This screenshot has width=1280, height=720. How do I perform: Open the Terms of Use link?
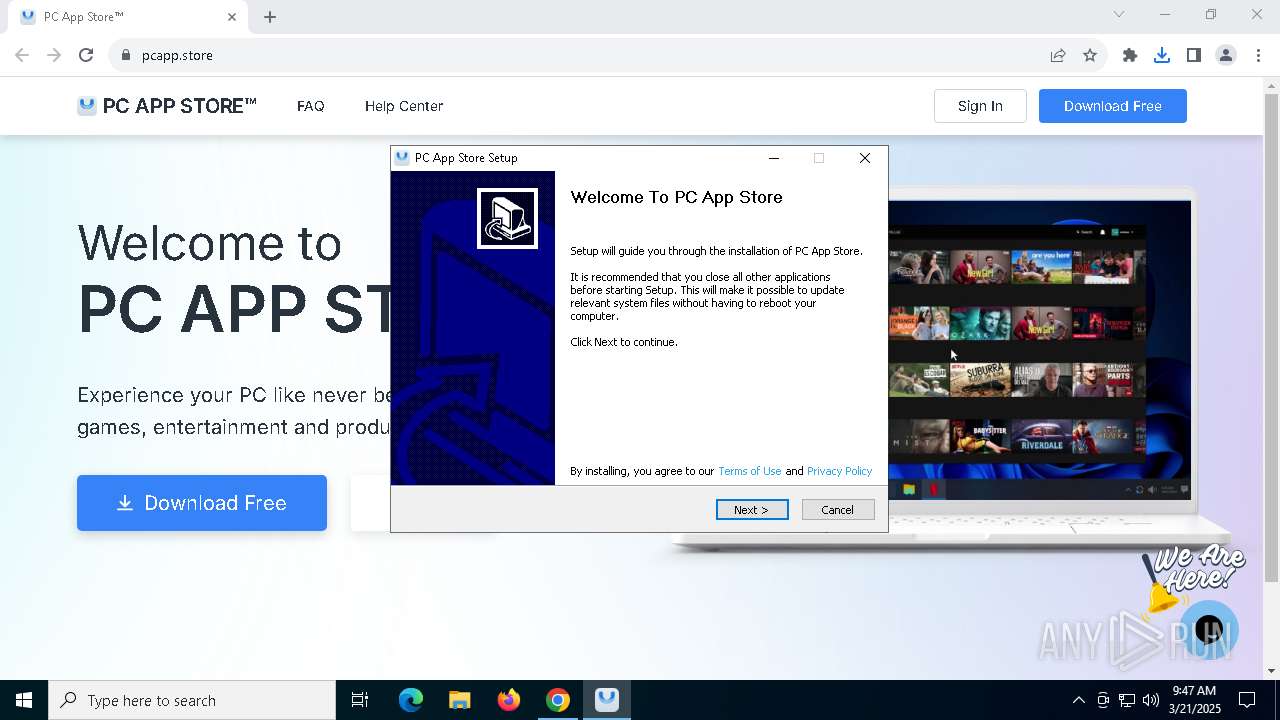pyautogui.click(x=750, y=471)
